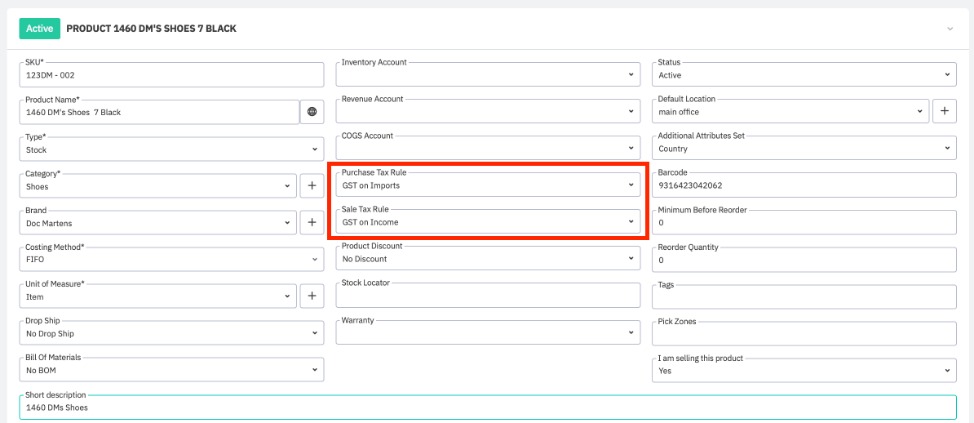The width and height of the screenshot is (974, 423).
Task: Open the Product Discount dropdown
Action: tap(487, 259)
